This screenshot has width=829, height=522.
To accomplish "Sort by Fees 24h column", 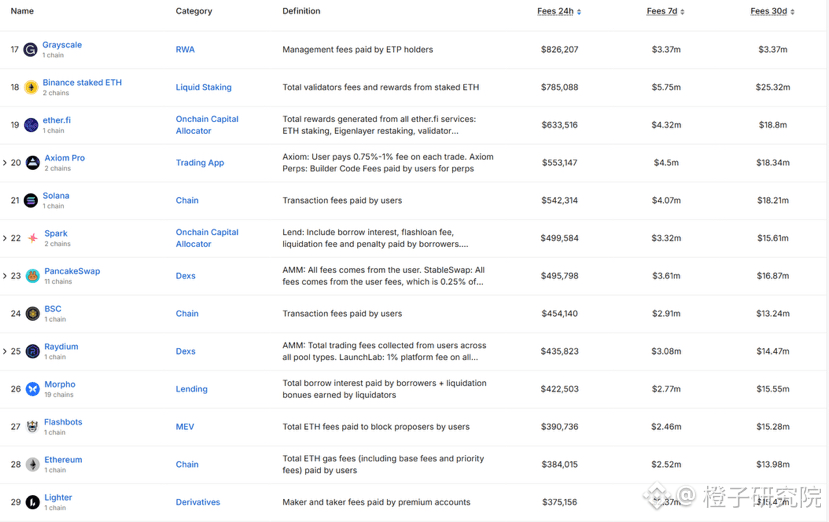I will click(x=559, y=11).
